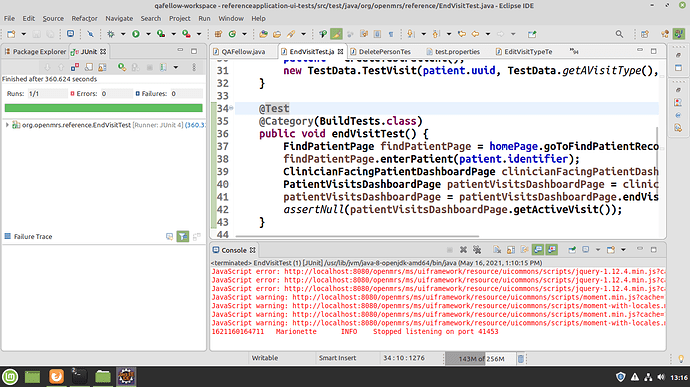Click the Open Type icon
Viewport: 690px width, 387px height.
263,34
